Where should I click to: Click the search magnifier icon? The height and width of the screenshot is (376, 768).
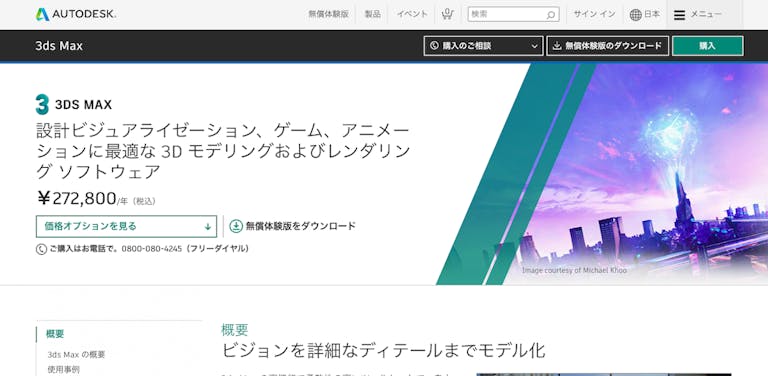click(551, 15)
